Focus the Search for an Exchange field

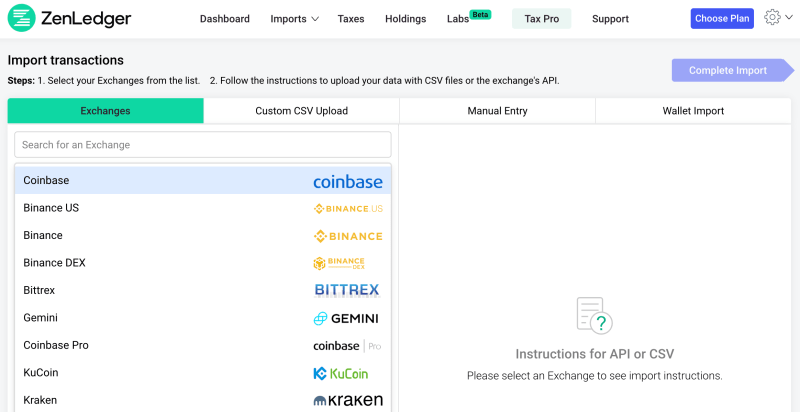point(203,145)
